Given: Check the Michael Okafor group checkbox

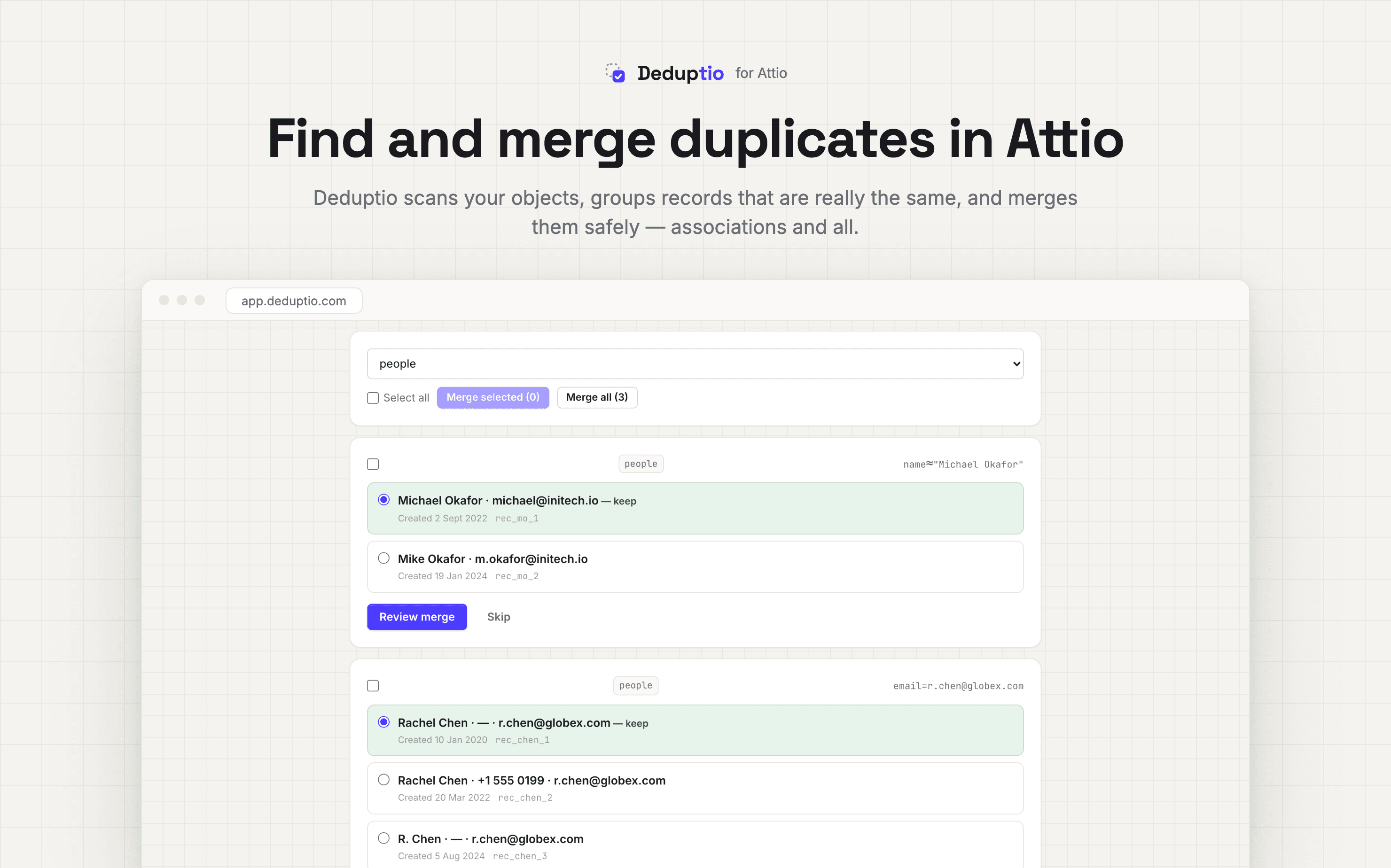Looking at the screenshot, I should (x=373, y=464).
